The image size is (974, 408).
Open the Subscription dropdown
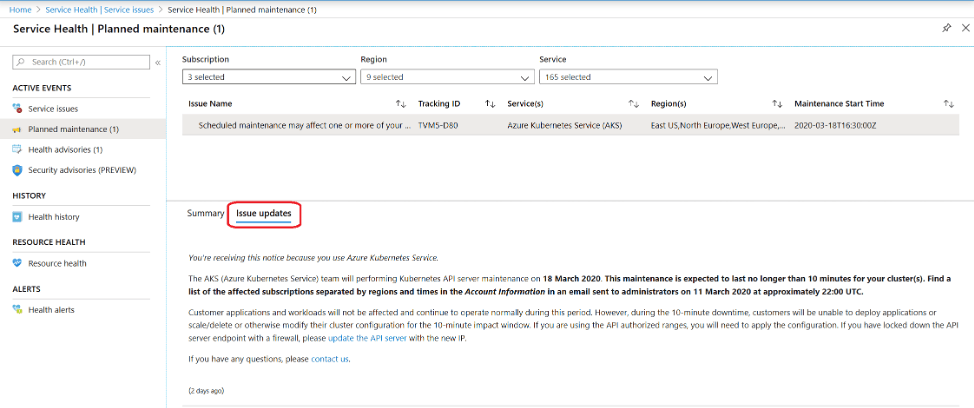[x=268, y=77]
